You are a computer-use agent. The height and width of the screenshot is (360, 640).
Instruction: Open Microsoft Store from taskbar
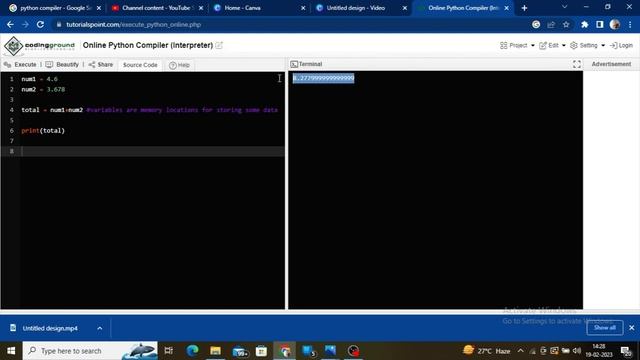261,351
